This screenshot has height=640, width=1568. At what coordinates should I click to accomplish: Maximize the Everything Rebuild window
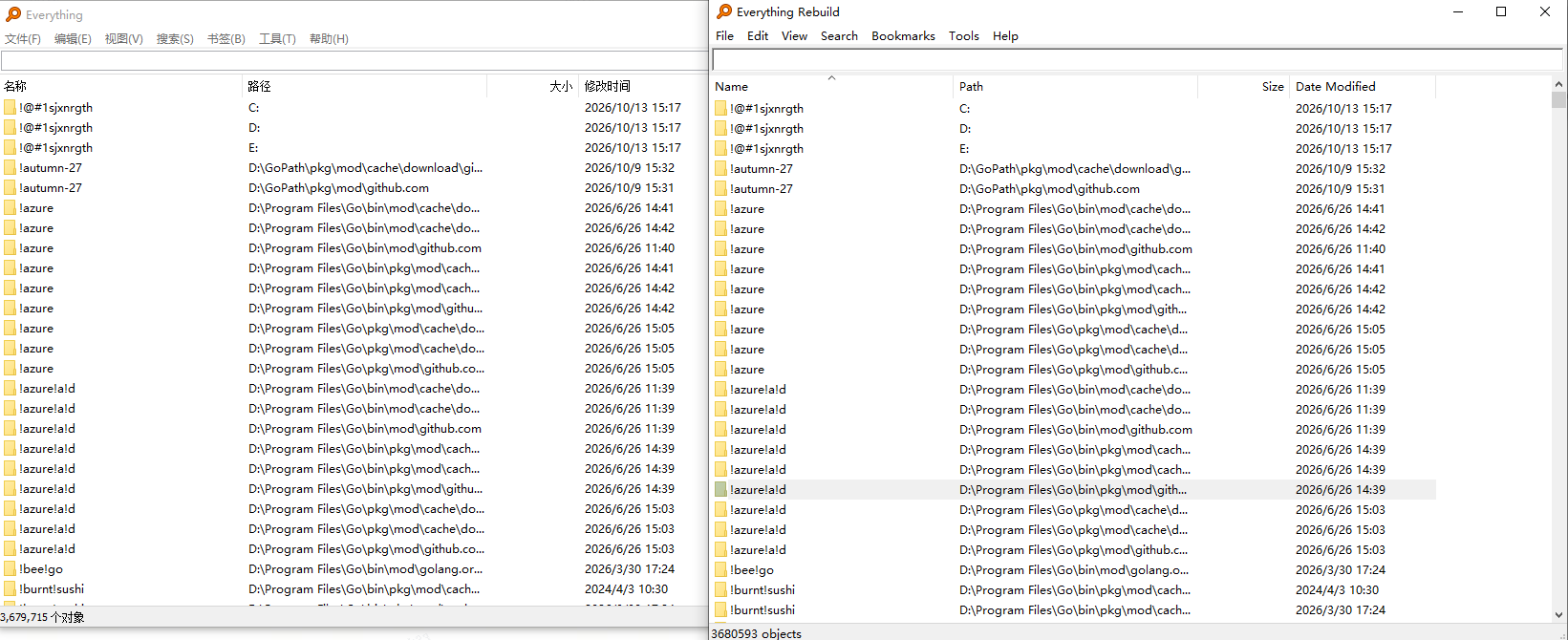click(1501, 11)
